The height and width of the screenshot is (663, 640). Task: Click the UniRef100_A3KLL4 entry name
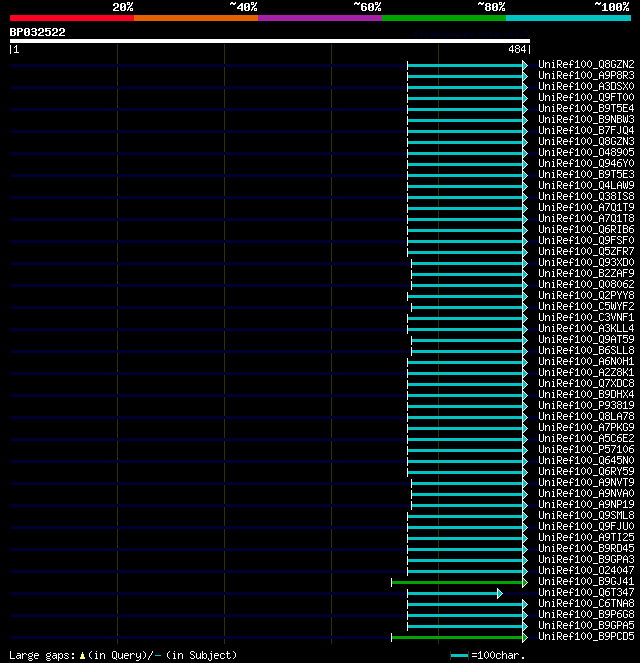pyautogui.click(x=586, y=328)
